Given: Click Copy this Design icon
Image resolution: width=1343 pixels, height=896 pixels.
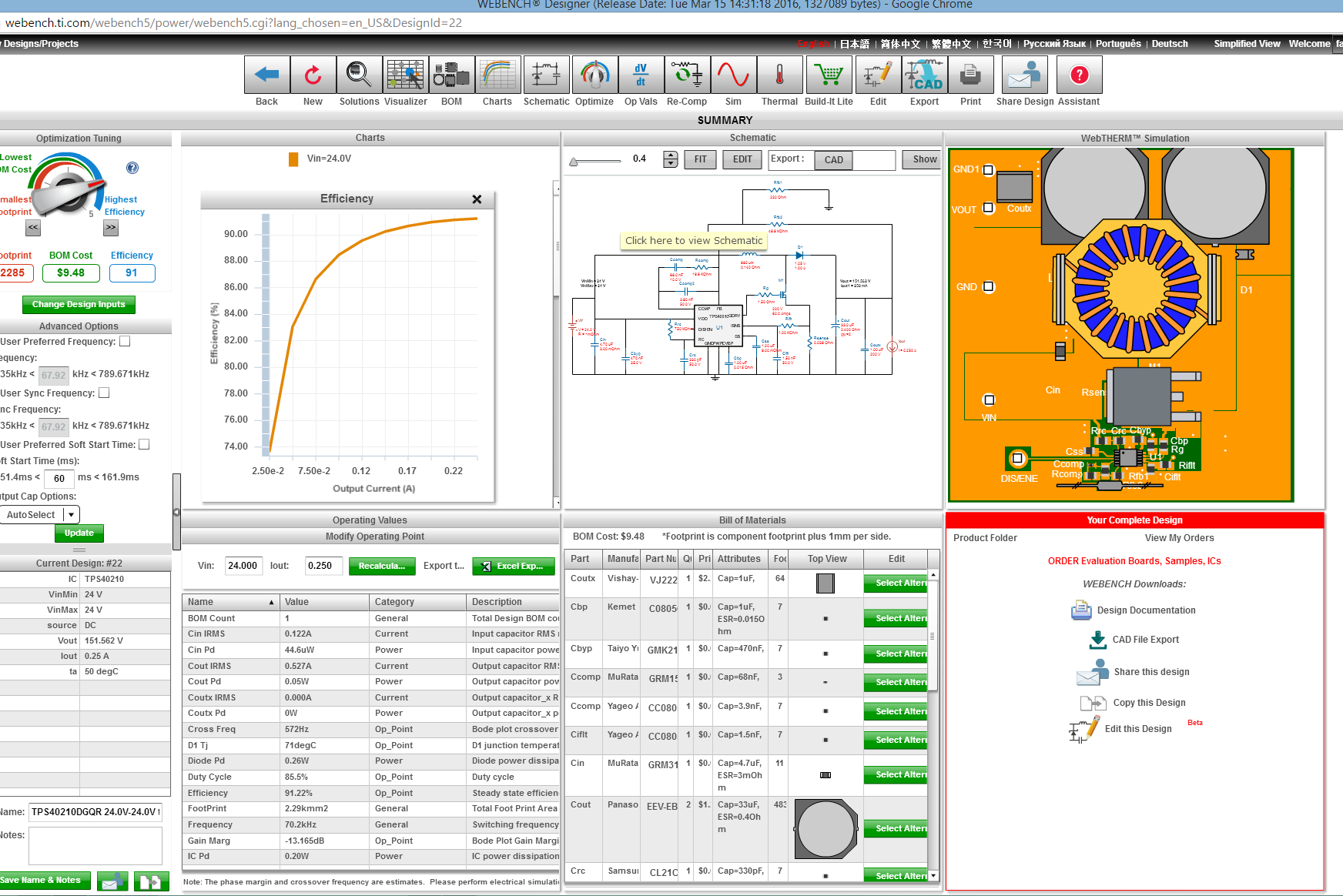Looking at the screenshot, I should 1093,703.
